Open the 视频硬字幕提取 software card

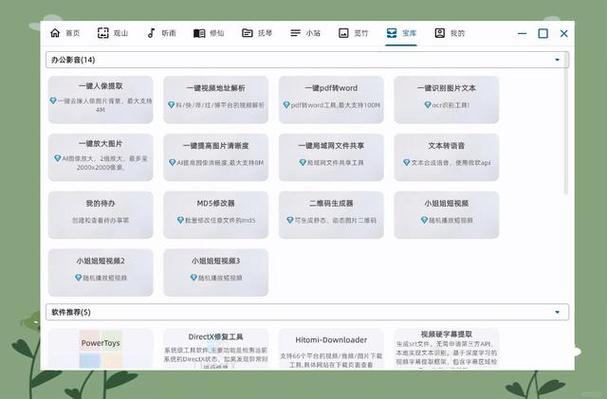tap(446, 349)
